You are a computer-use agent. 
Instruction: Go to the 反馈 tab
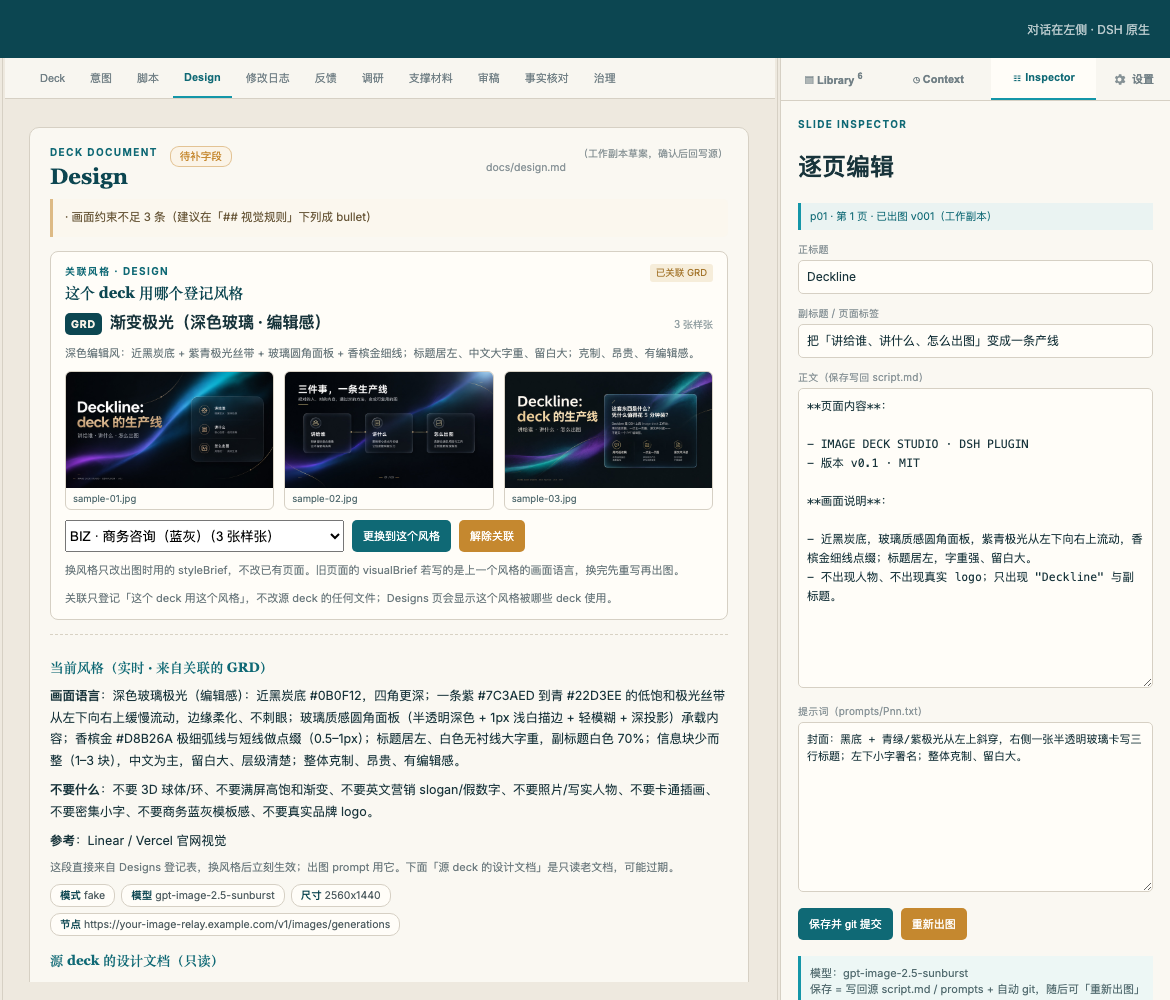[x=325, y=78]
